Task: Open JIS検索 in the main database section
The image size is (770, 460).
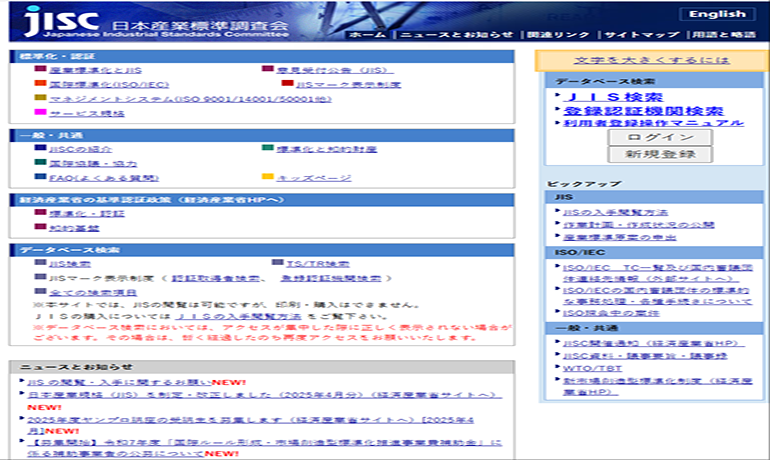Action: point(70,264)
